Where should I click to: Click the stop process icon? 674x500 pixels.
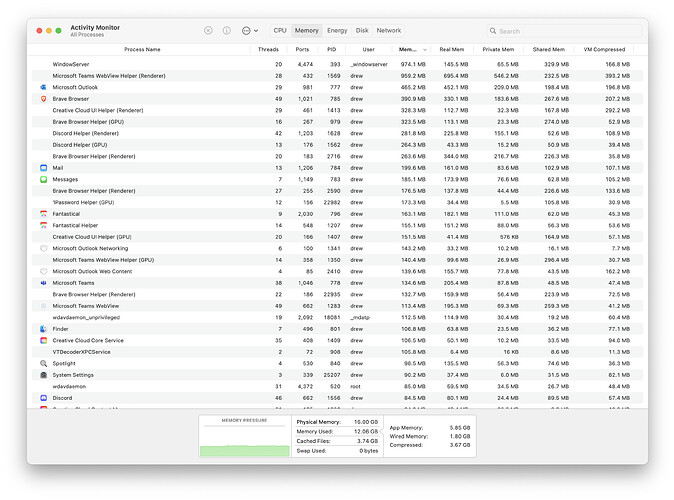(x=208, y=31)
